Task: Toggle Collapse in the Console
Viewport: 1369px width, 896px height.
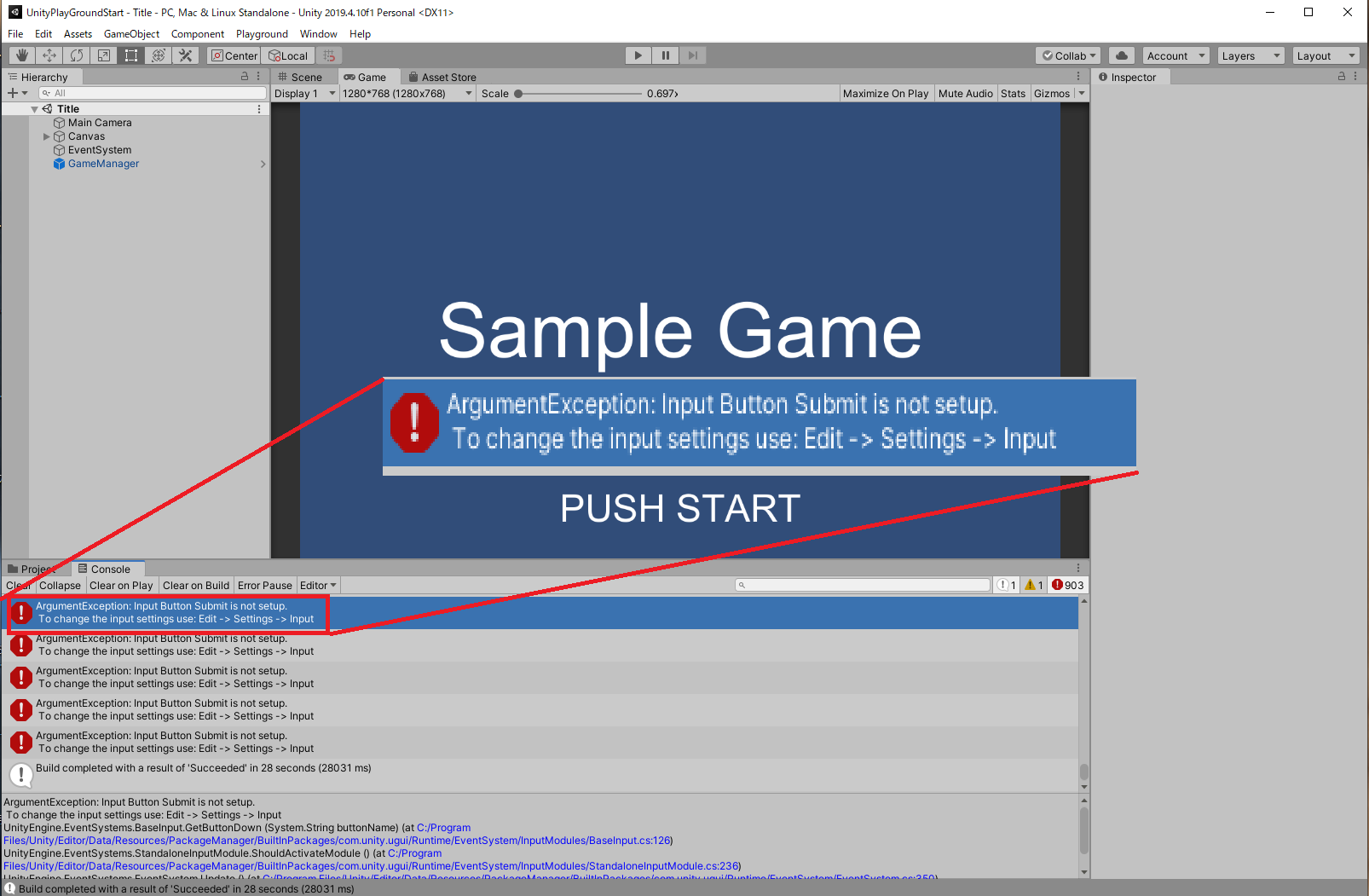Action: (x=60, y=585)
